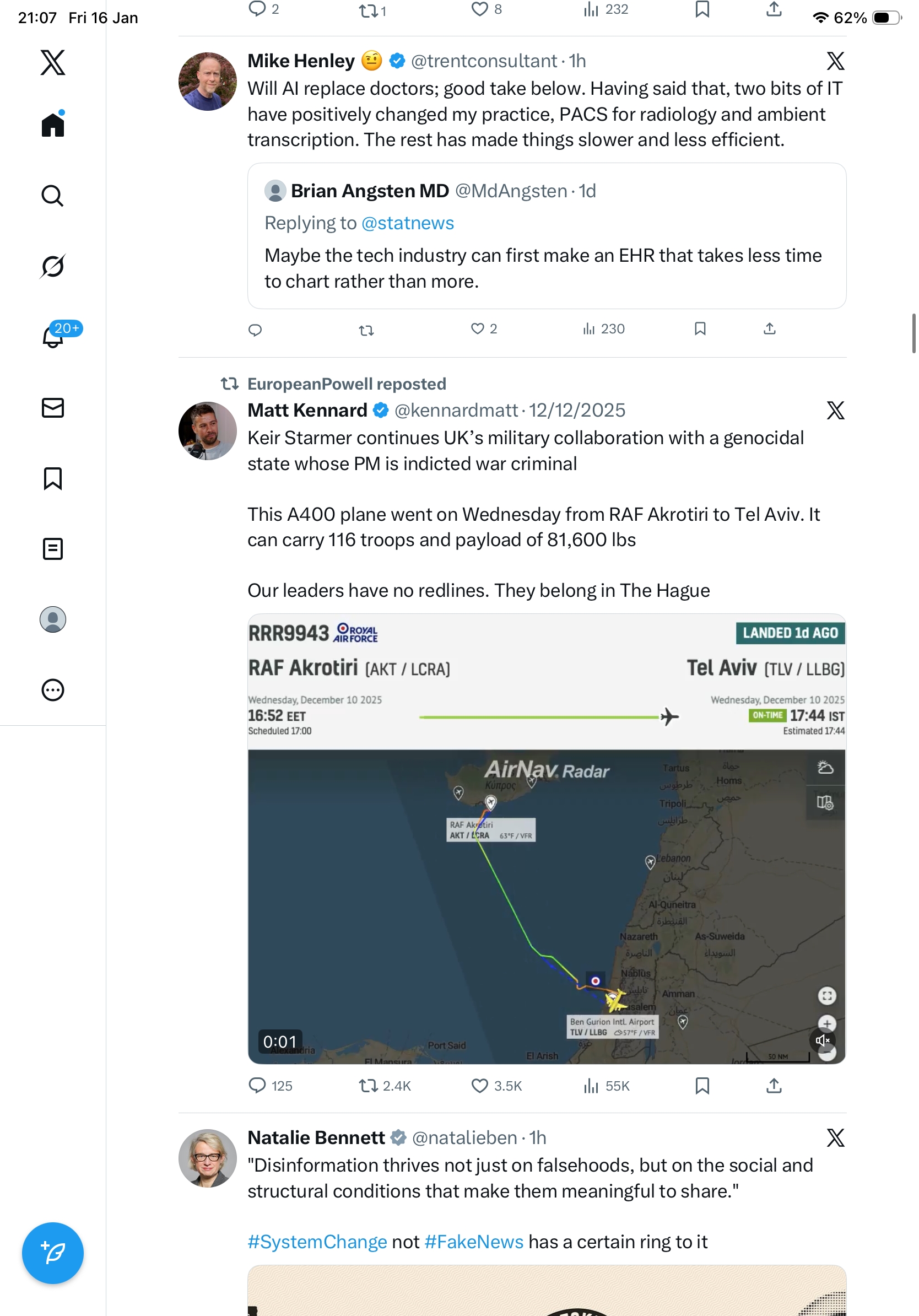This screenshot has height=1316, width=919.
Task: Open the Search icon in sidebar
Action: coord(53,196)
